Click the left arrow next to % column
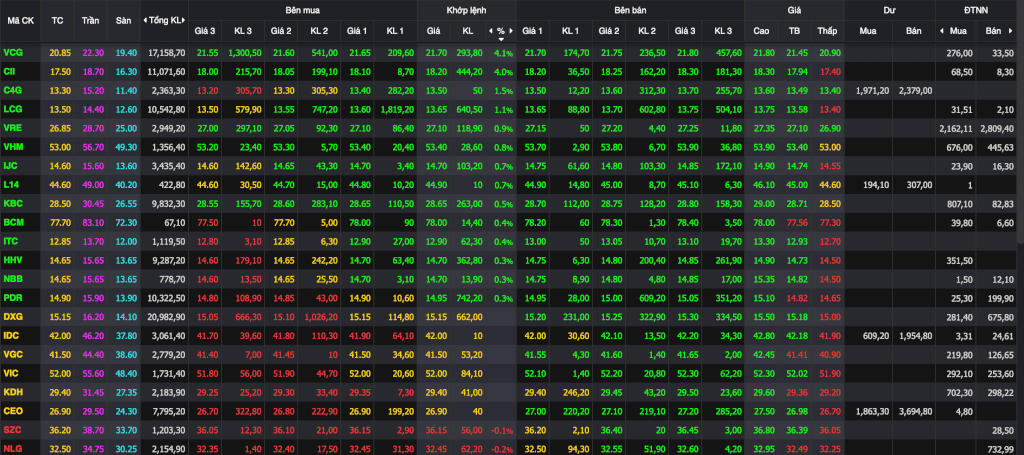 (490, 31)
